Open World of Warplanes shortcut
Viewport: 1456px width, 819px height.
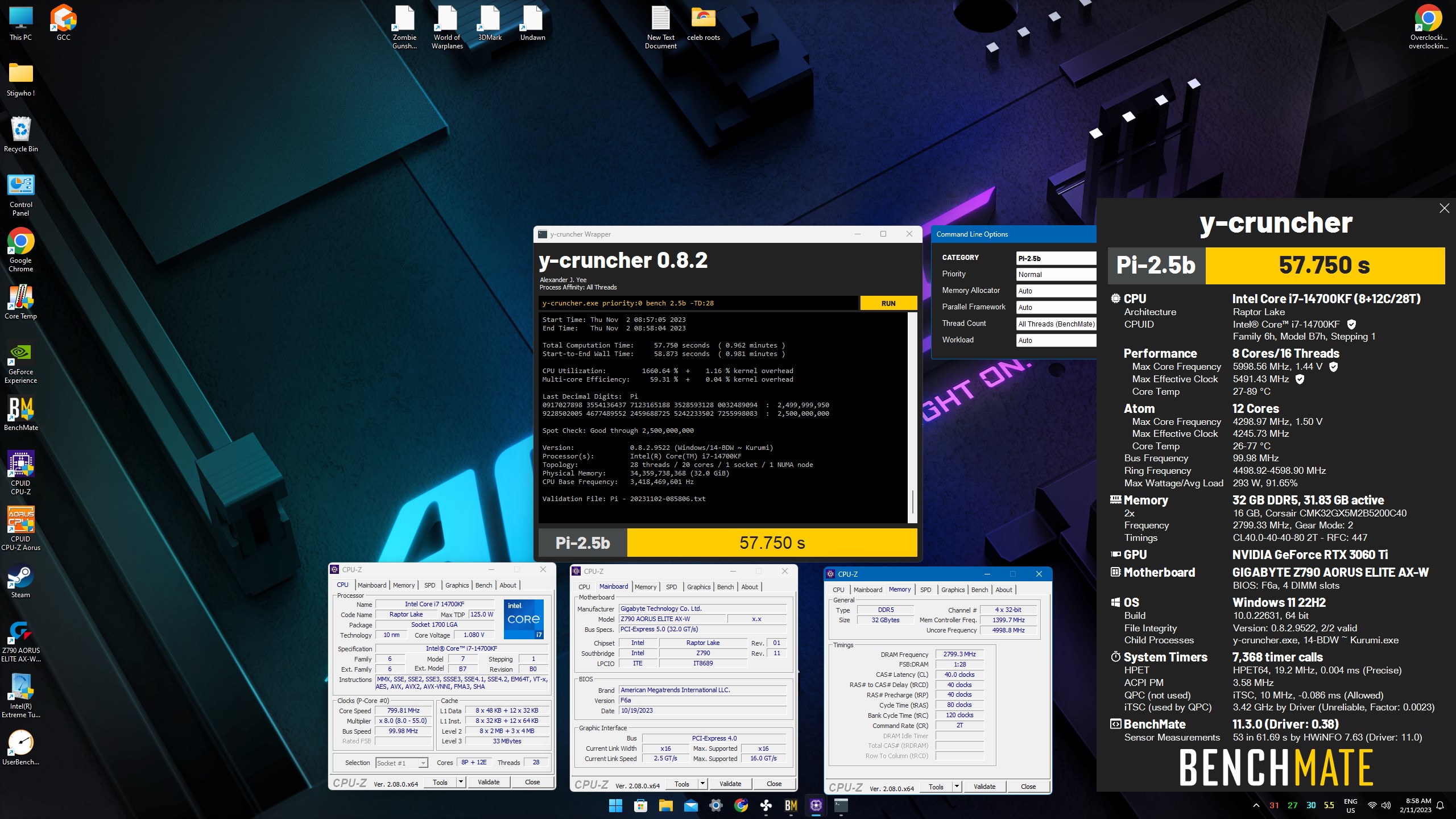tap(447, 27)
